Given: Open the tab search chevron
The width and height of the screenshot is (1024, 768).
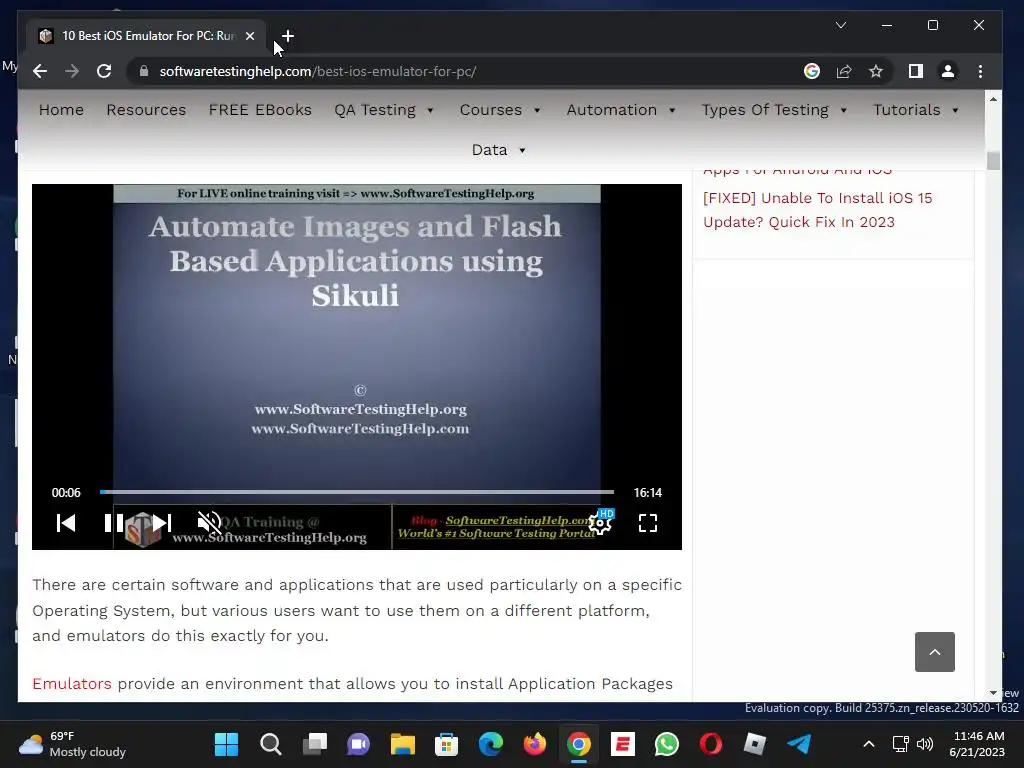Looking at the screenshot, I should coord(841,25).
